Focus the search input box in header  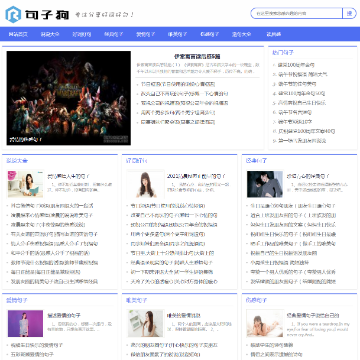click(x=297, y=13)
